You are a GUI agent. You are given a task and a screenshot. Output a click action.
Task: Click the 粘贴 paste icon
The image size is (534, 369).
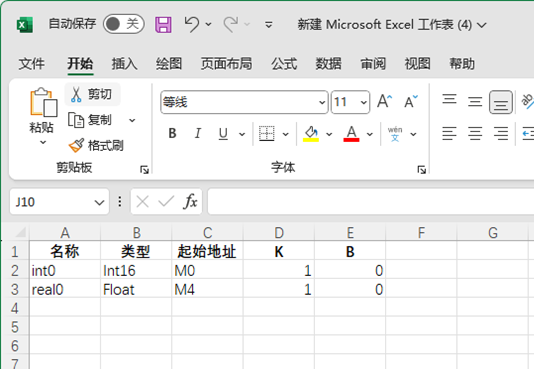coord(43,102)
